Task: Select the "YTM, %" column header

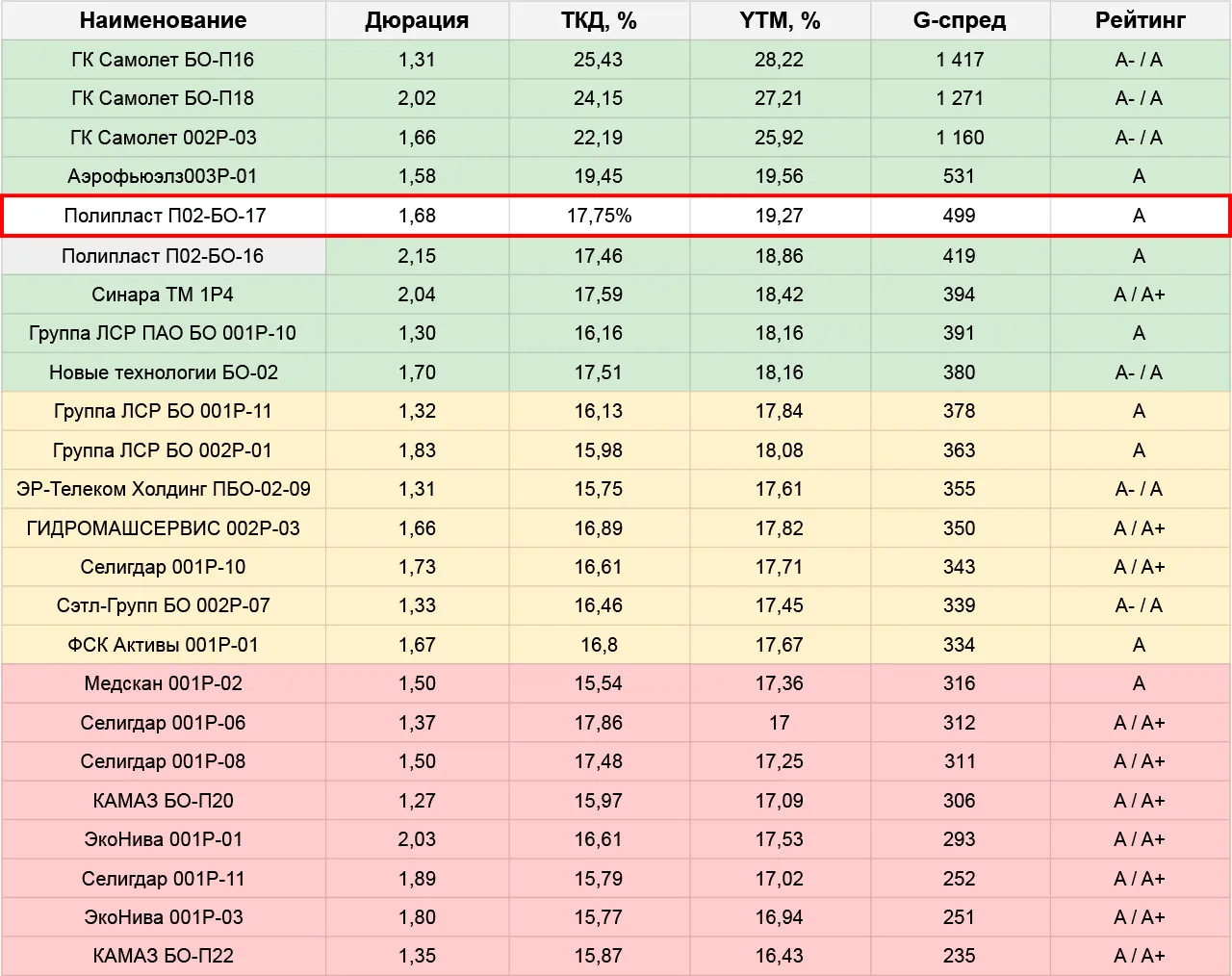Action: 780,20
